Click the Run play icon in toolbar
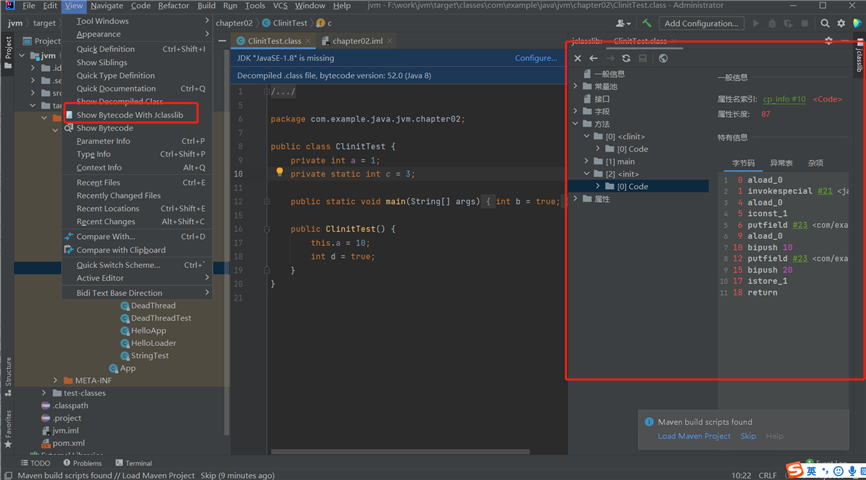 [756, 23]
